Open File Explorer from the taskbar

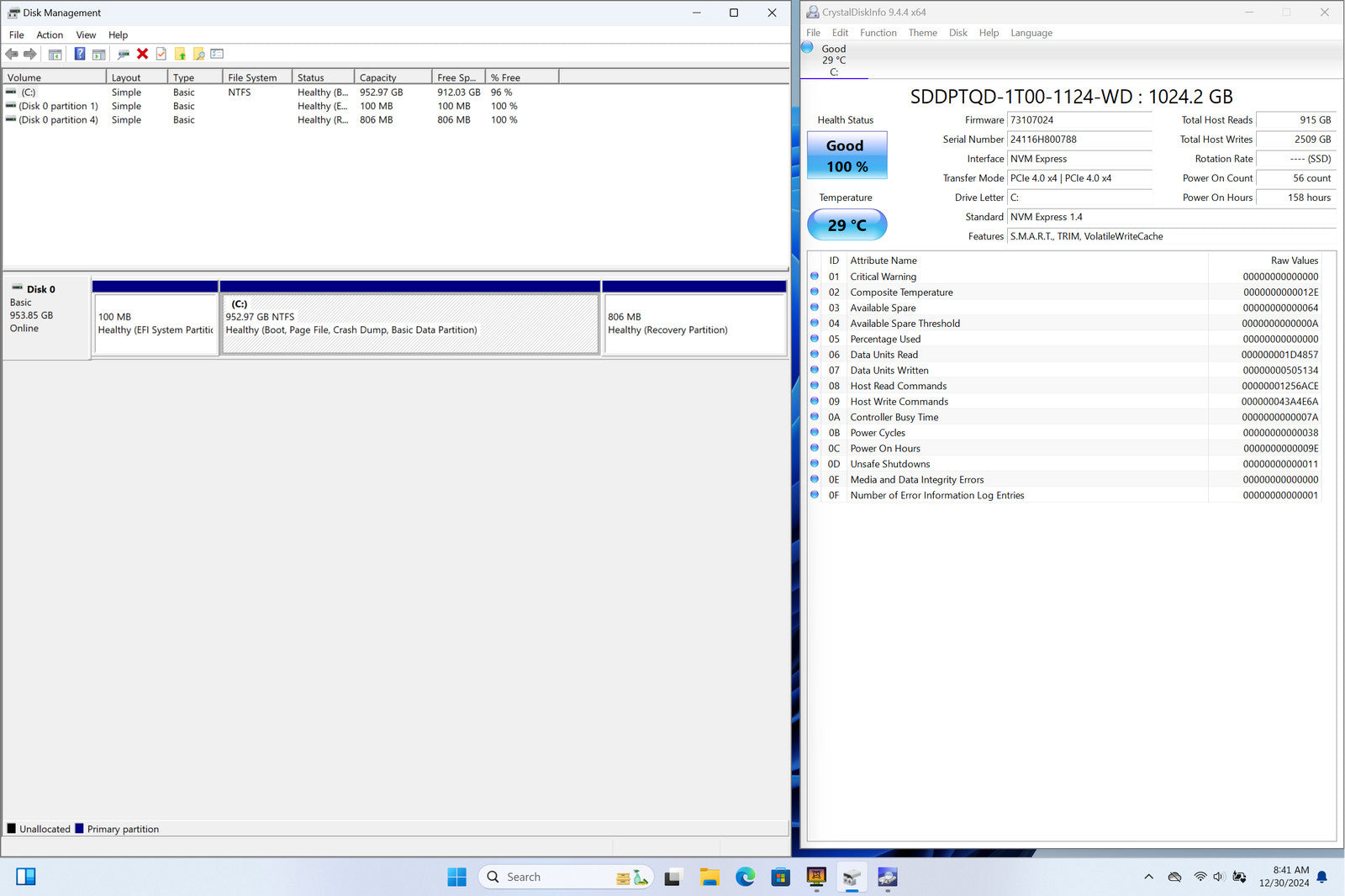coord(709,878)
